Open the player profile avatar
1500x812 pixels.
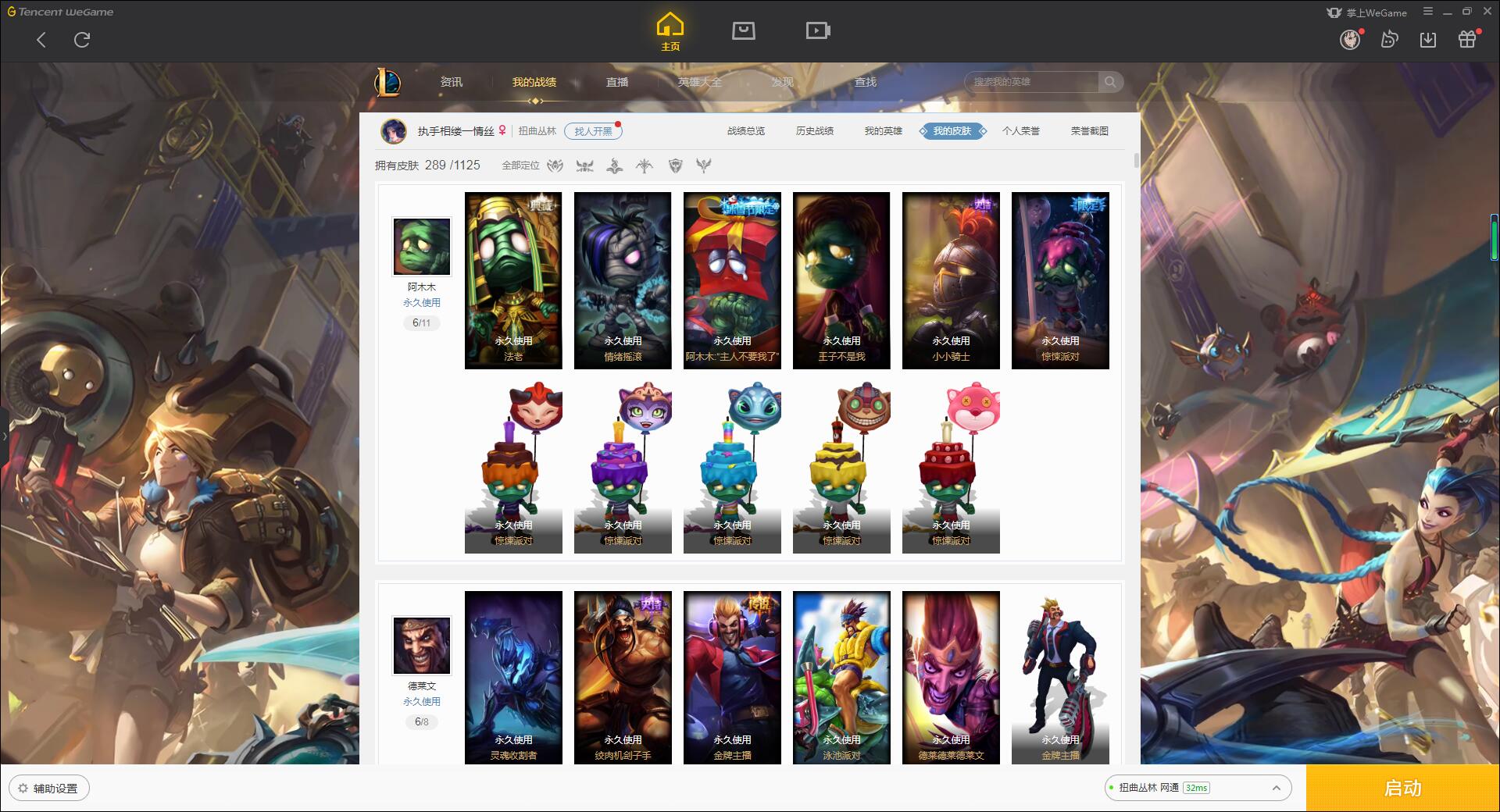pos(394,131)
